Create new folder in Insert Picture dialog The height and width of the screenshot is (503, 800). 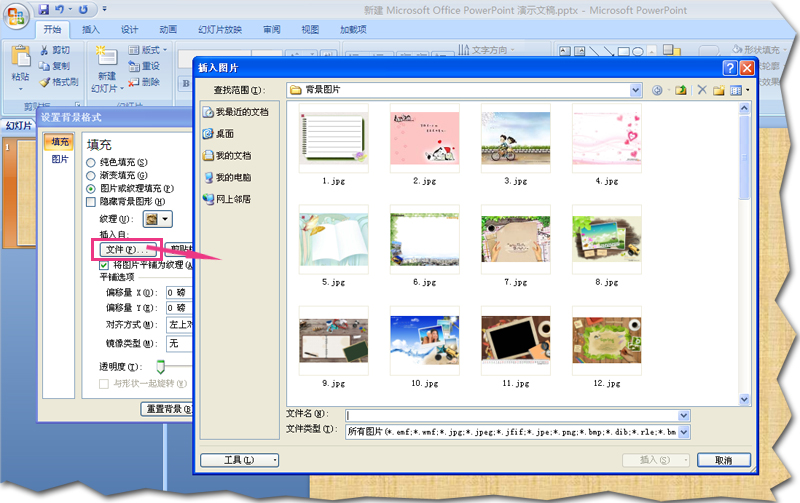tap(719, 90)
